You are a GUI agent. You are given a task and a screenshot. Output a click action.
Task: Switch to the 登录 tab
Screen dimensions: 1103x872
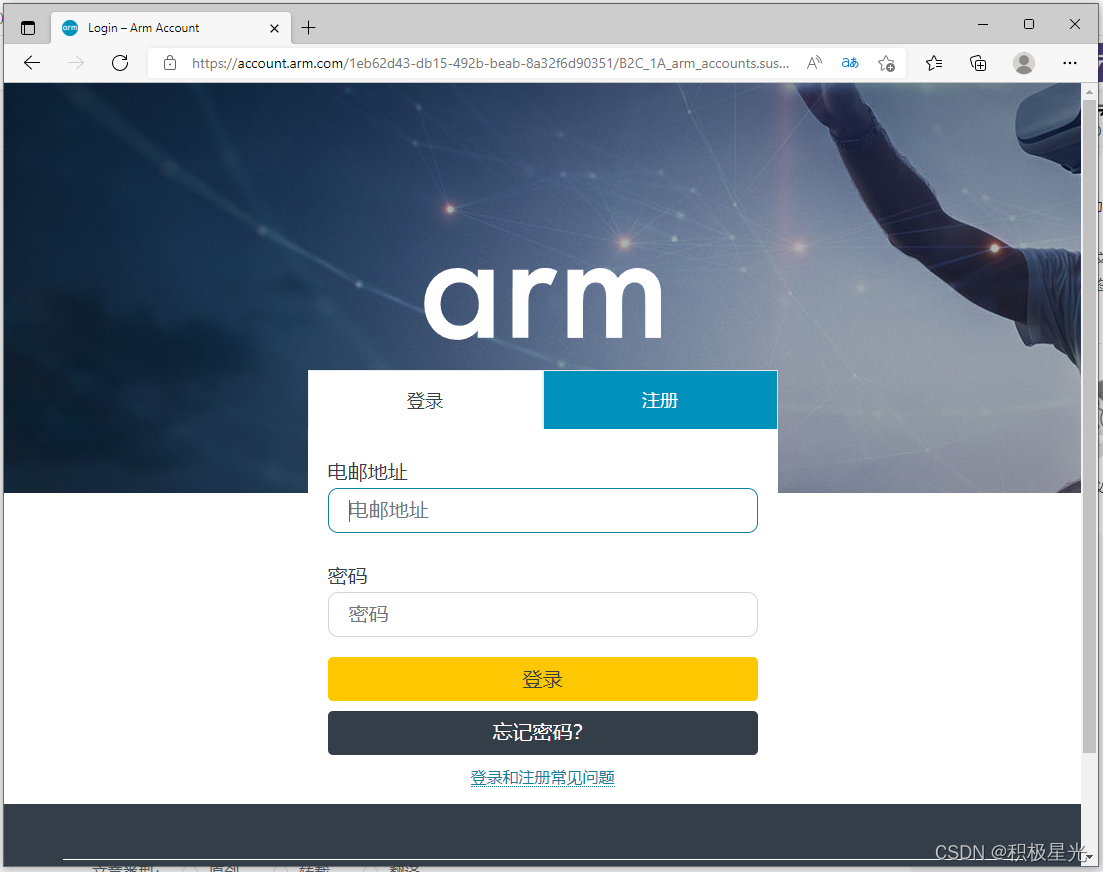coord(426,400)
